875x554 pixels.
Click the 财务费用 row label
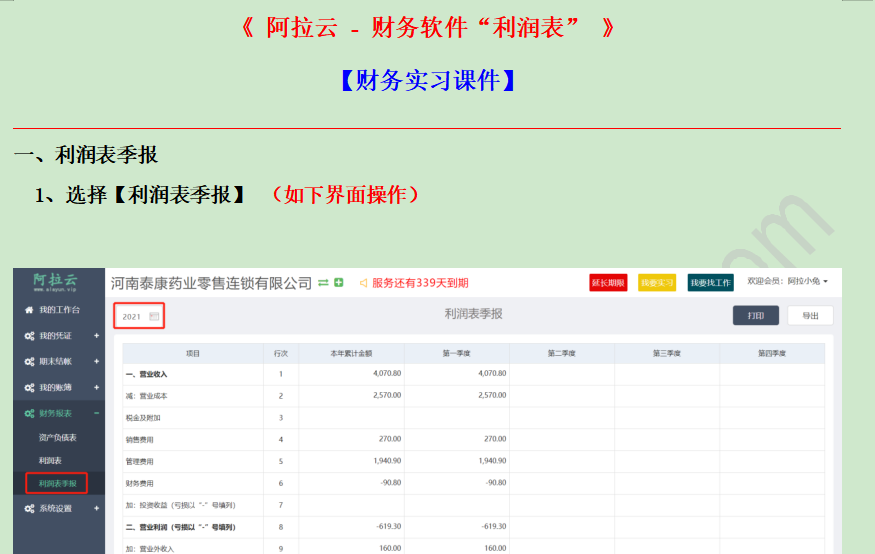(x=140, y=483)
